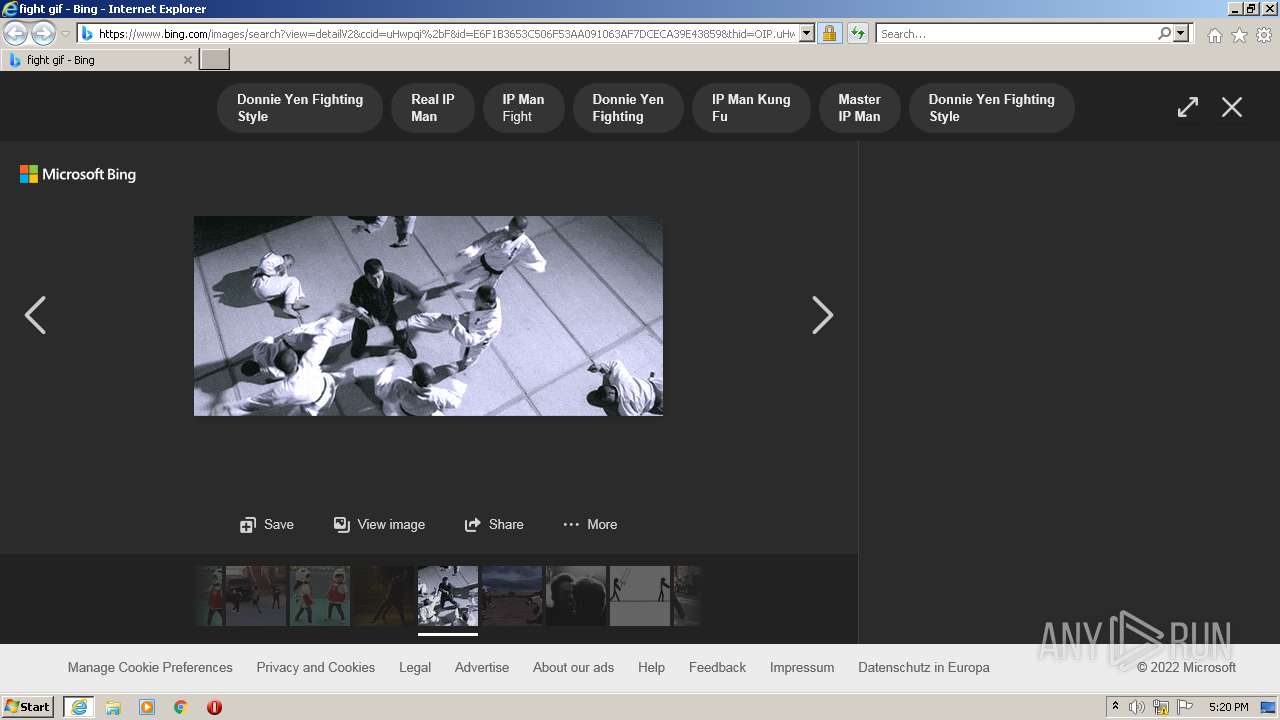Click the main martial arts image
Image resolution: width=1280 pixels, height=720 pixels.
point(428,316)
